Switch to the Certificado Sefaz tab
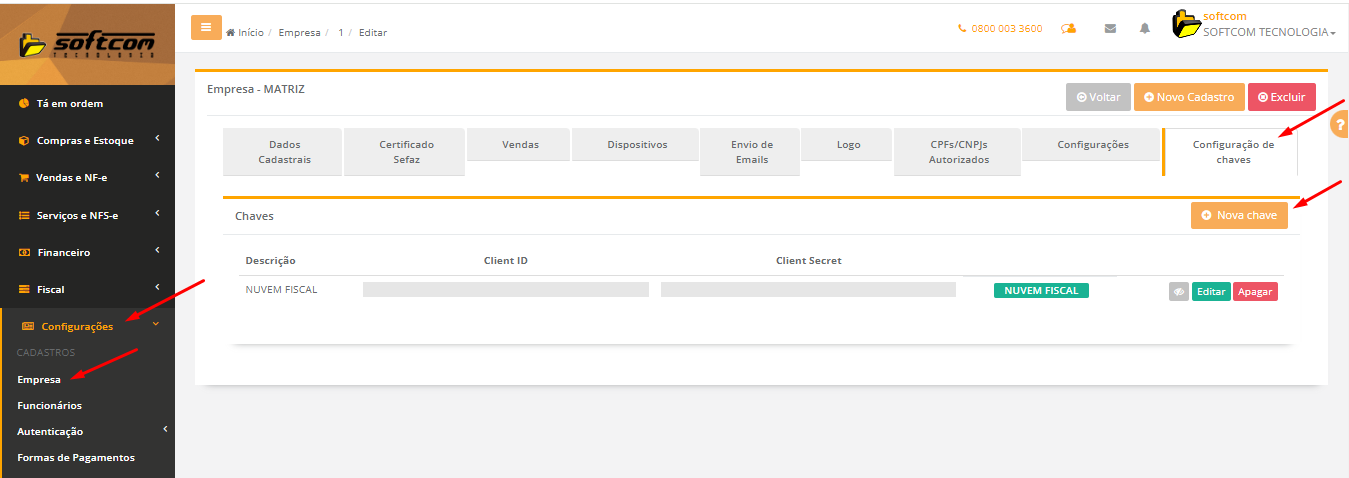1349x478 pixels. tap(406, 152)
